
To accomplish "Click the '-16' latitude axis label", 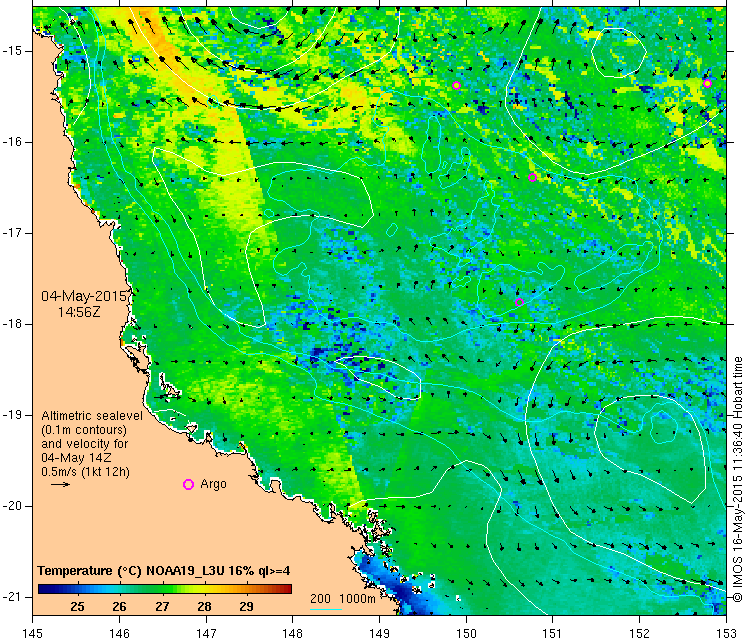I will pos(11,142).
